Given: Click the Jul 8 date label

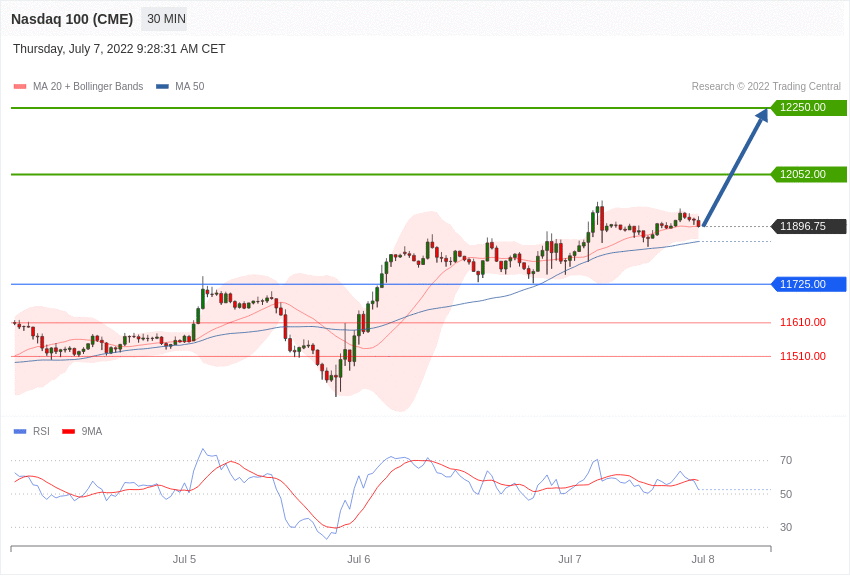Looking at the screenshot, I should 703,559.
